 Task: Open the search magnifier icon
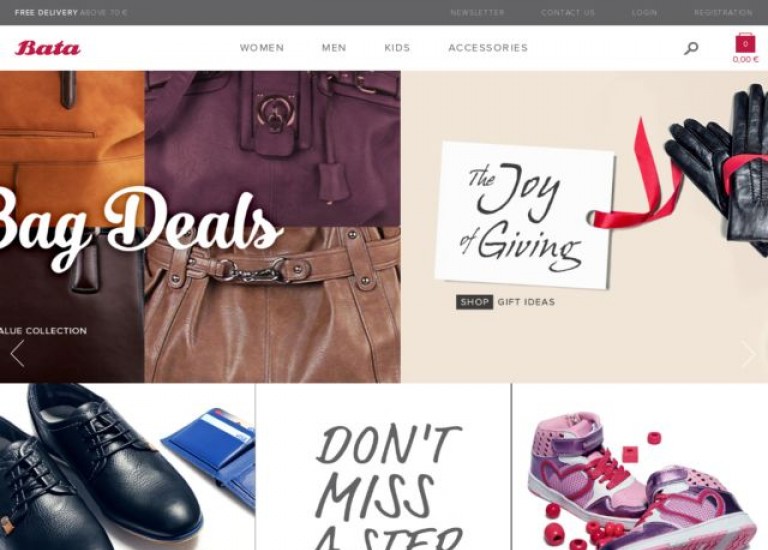pyautogui.click(x=691, y=48)
